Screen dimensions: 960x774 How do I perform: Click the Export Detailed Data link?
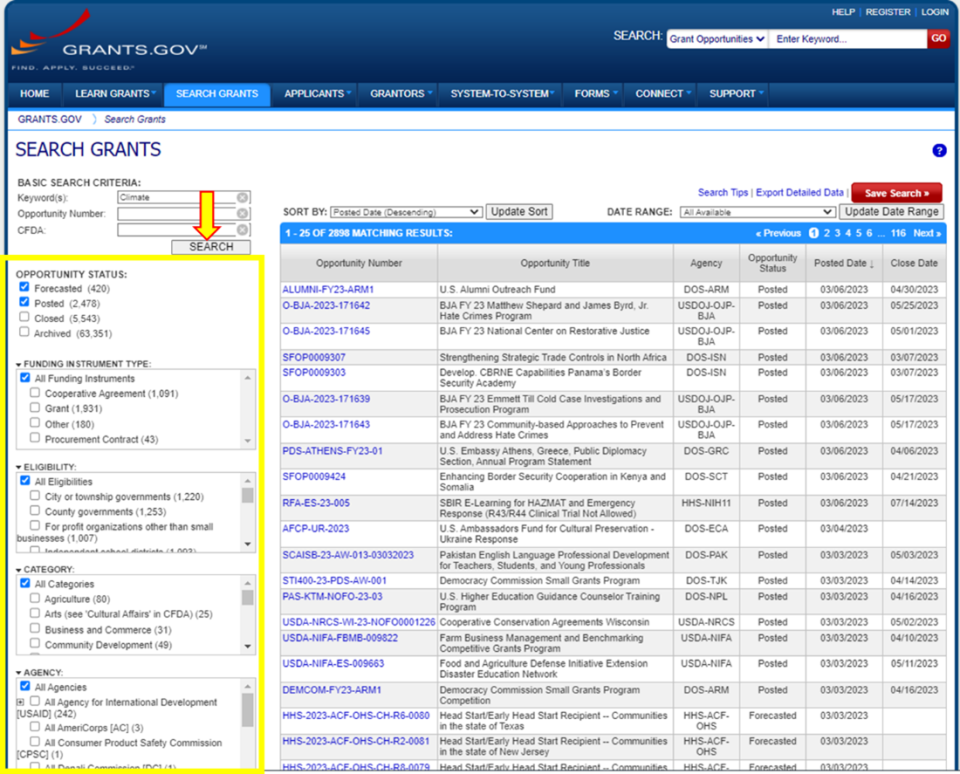click(x=800, y=192)
